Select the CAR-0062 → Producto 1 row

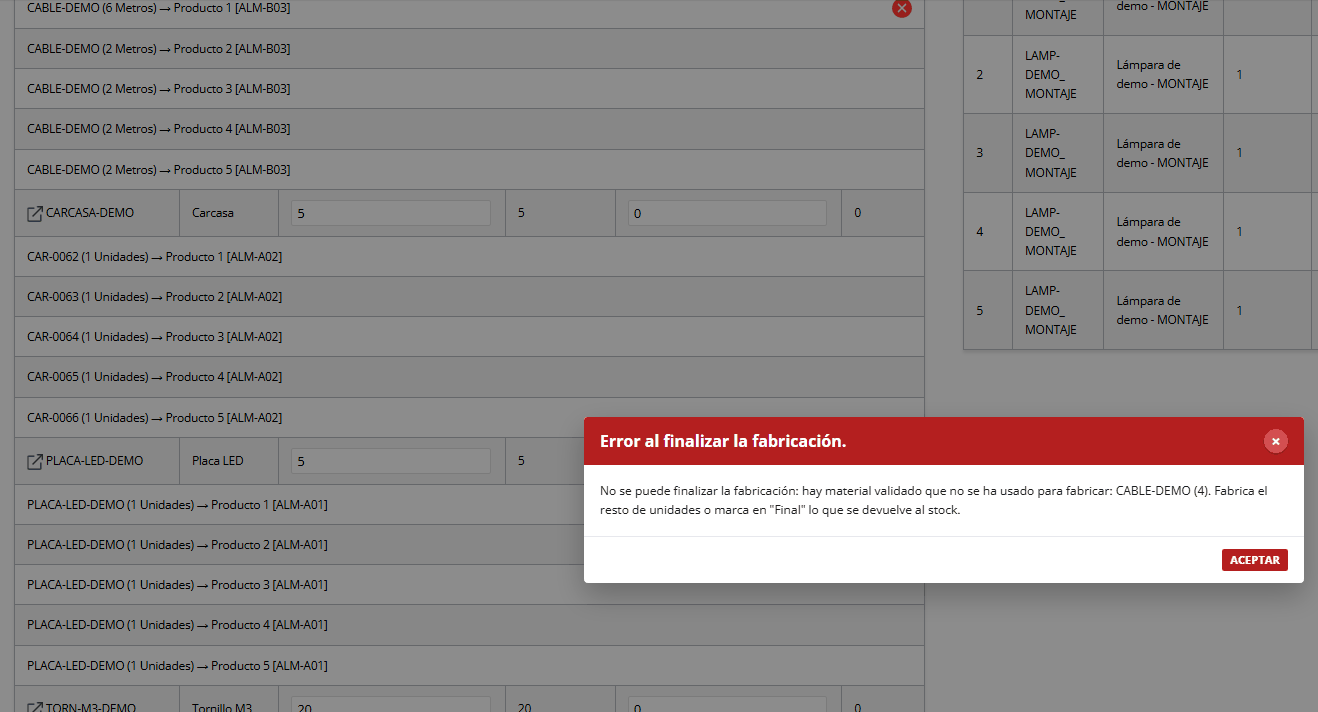[x=469, y=257]
